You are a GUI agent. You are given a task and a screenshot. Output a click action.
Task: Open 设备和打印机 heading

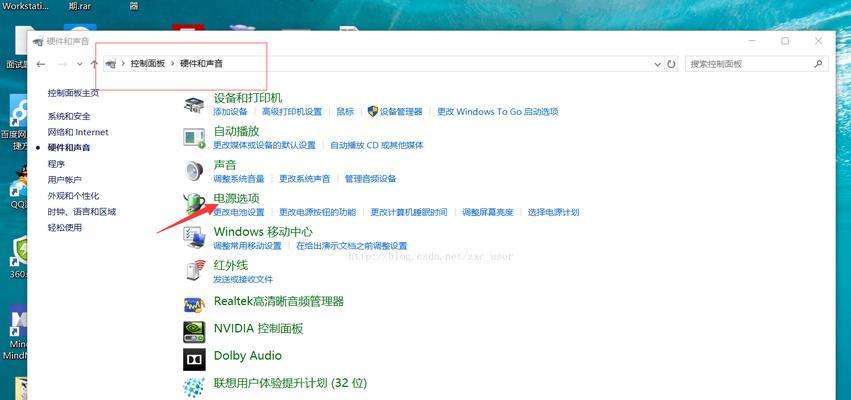click(248, 98)
